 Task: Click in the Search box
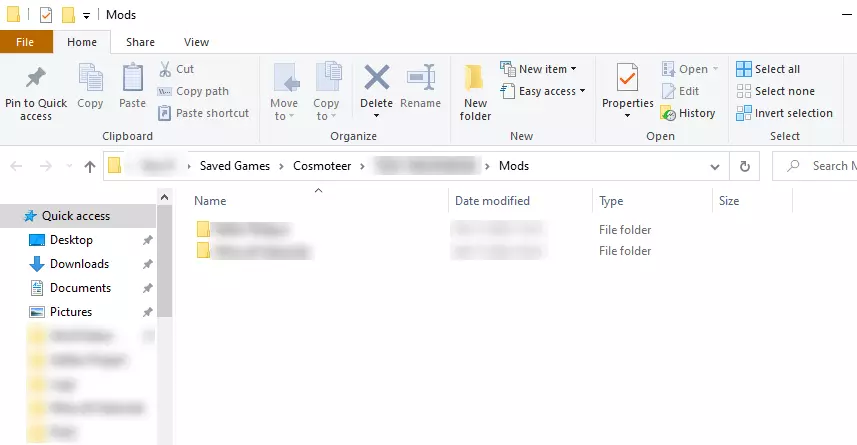pyautogui.click(x=815, y=166)
